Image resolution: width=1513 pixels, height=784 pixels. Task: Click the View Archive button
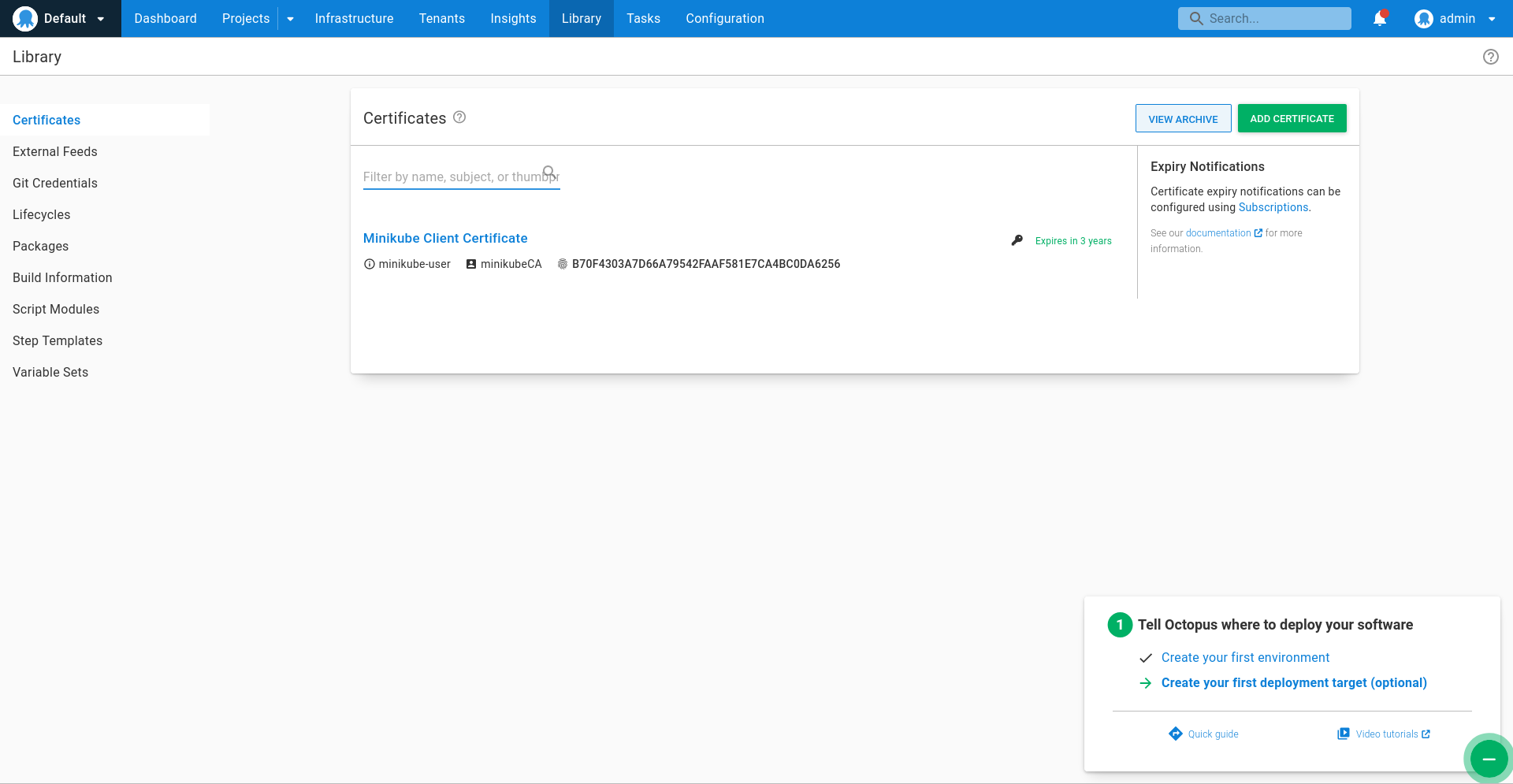1183,118
